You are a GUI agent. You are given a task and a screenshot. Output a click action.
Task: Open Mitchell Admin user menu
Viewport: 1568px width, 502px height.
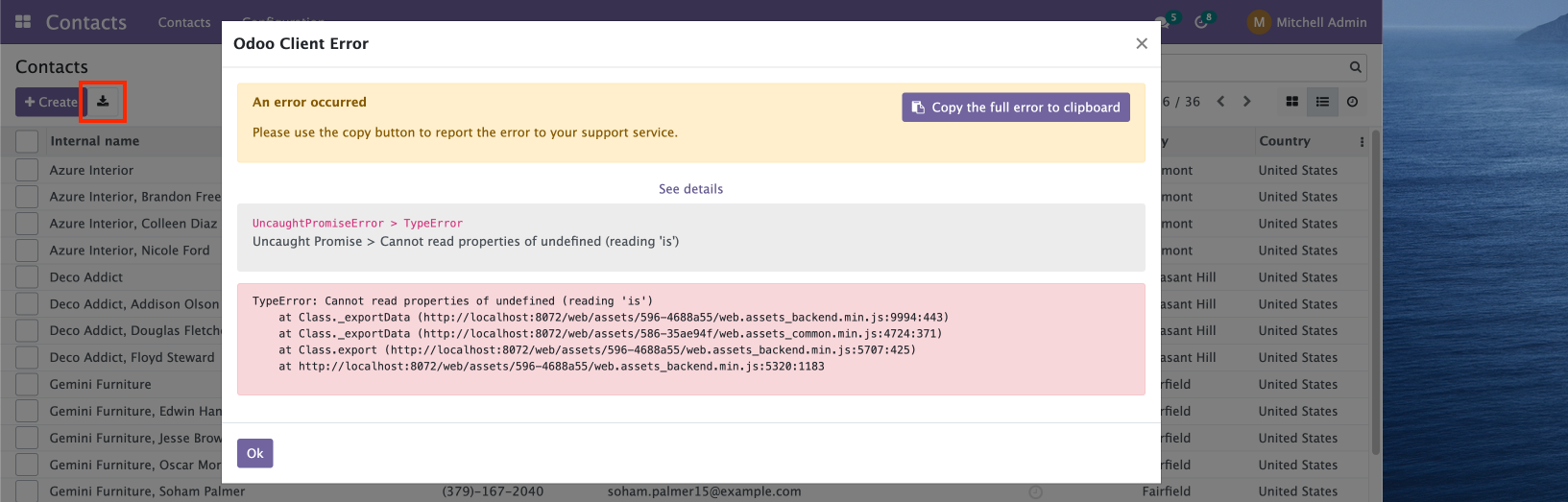pos(1307,22)
